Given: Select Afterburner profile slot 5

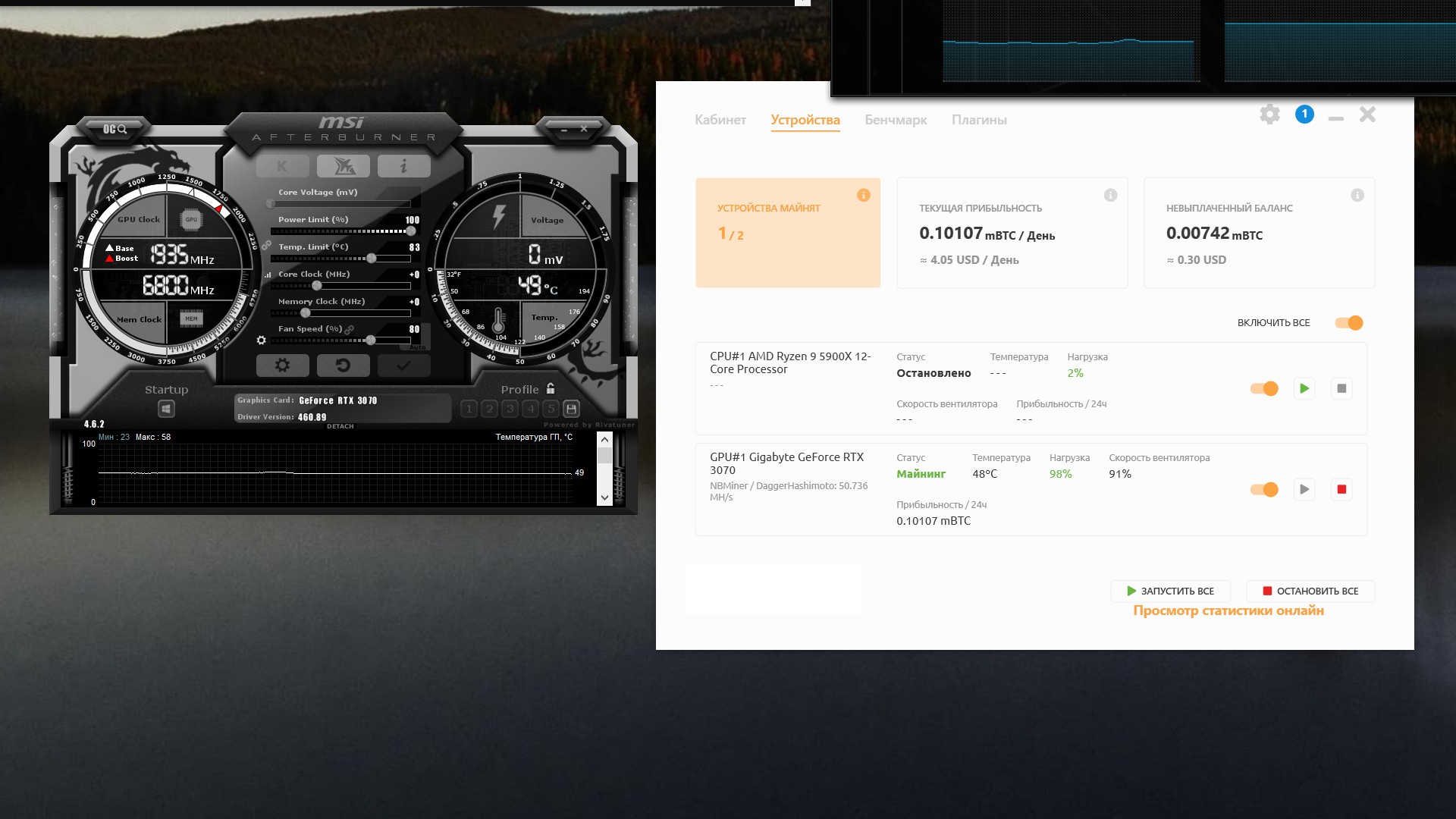Looking at the screenshot, I should (551, 409).
